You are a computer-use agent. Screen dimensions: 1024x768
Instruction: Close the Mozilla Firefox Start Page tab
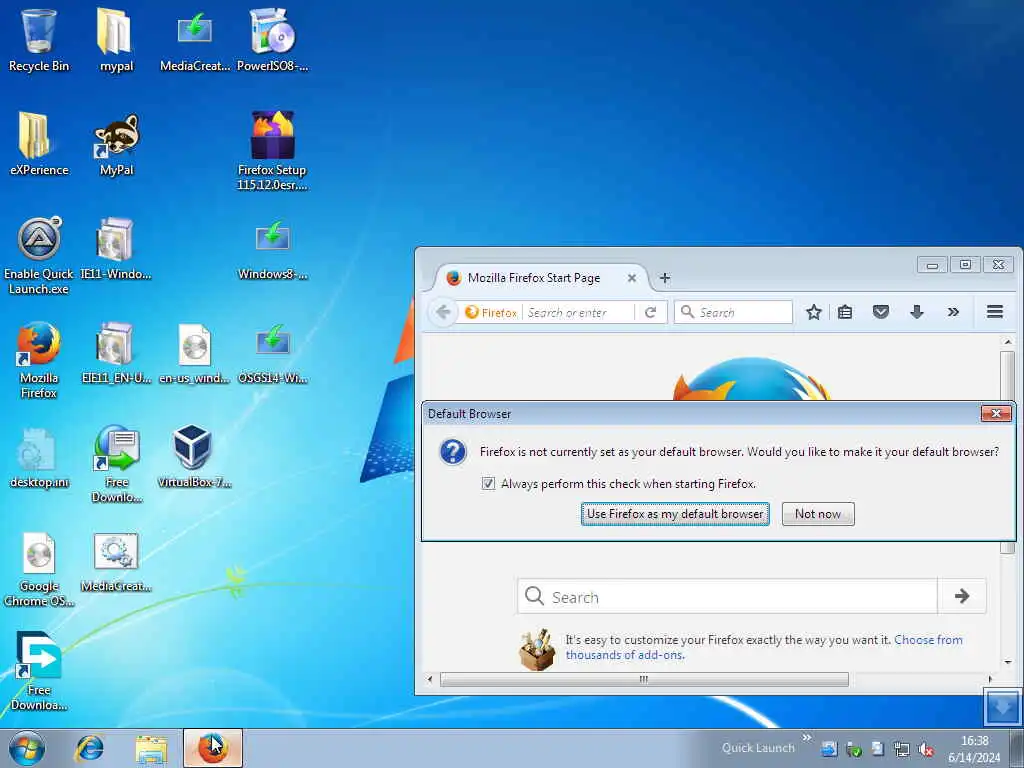[632, 278]
